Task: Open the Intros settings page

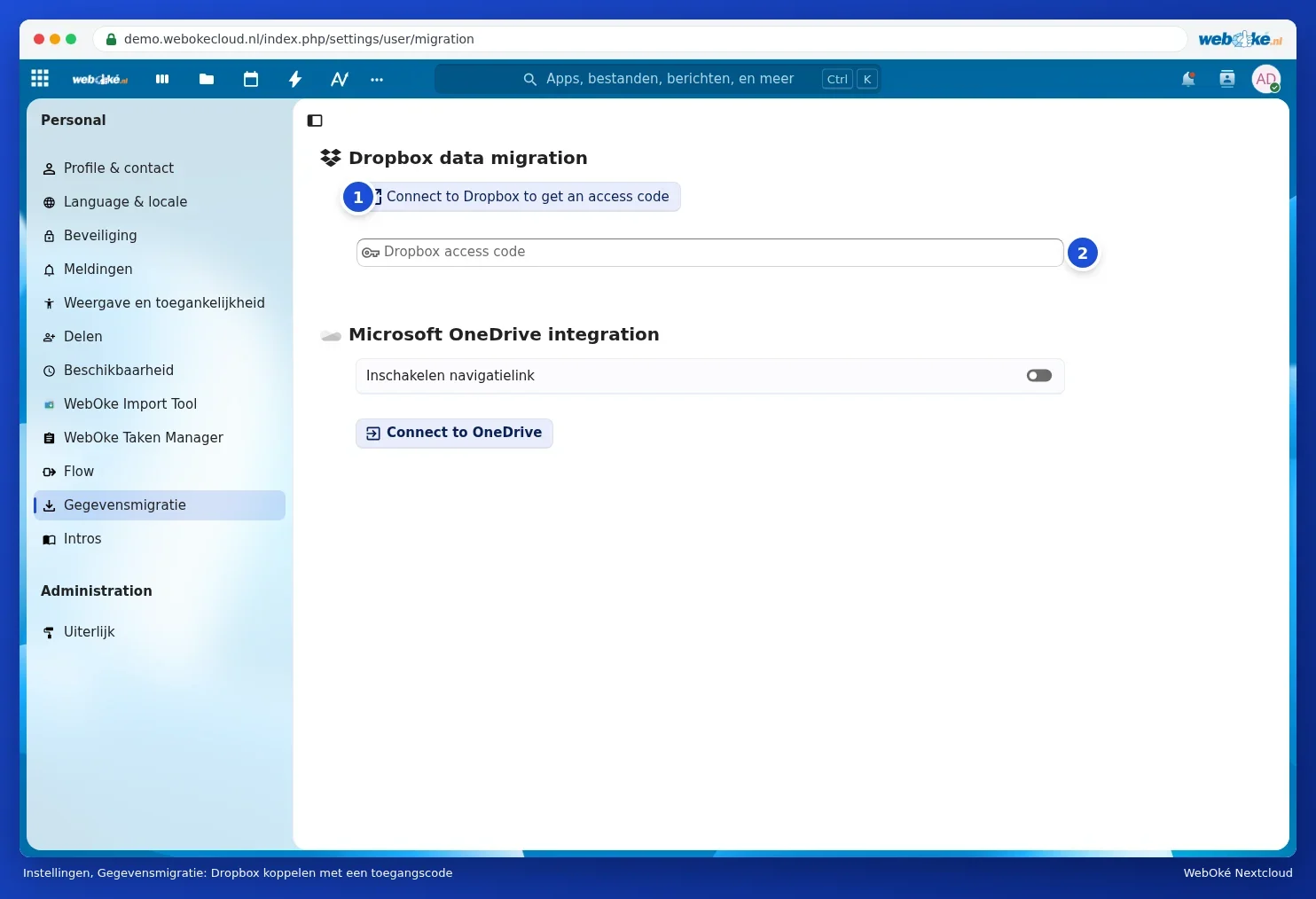Action: pyautogui.click(x=160, y=539)
